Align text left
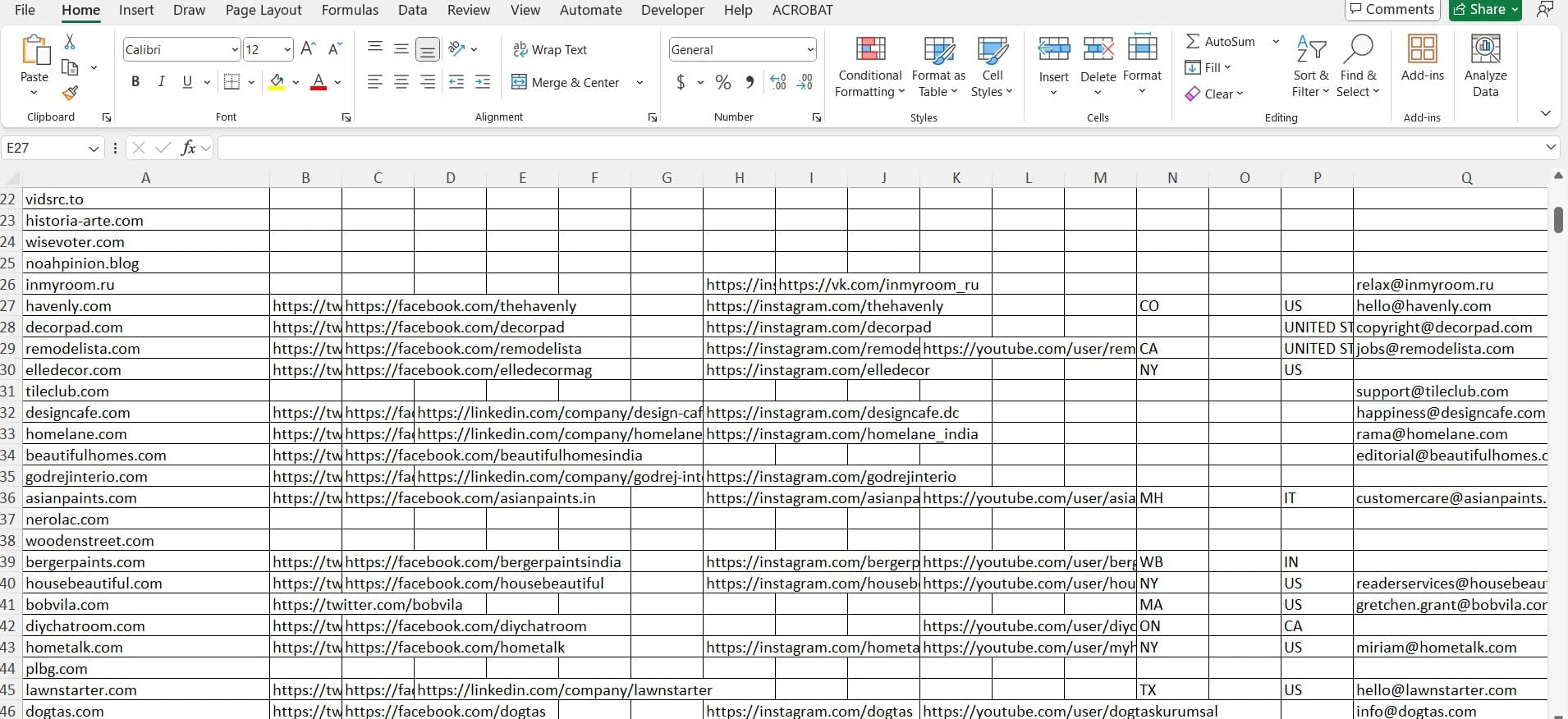This screenshot has width=1568, height=719. point(375,82)
